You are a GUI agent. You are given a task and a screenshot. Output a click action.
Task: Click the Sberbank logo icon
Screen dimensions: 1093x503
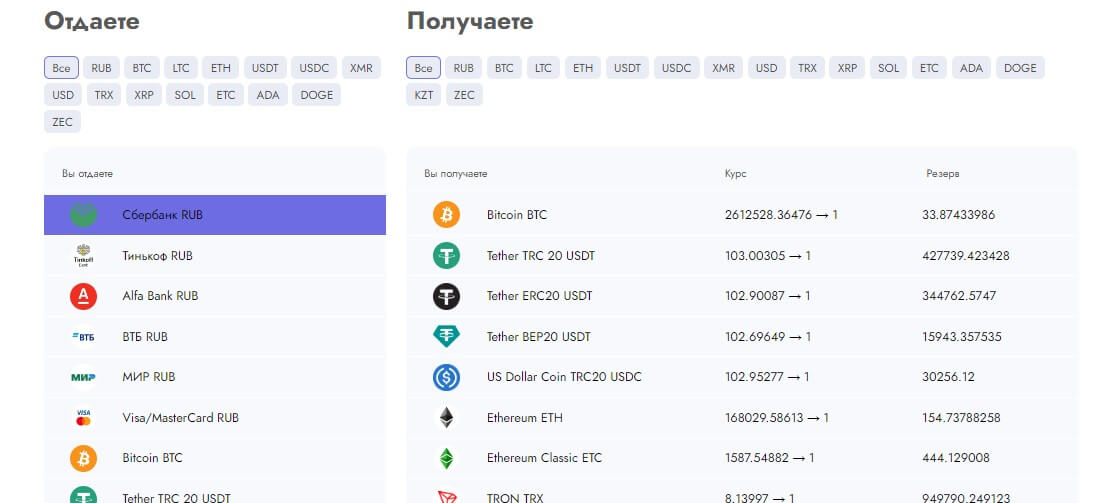83,215
